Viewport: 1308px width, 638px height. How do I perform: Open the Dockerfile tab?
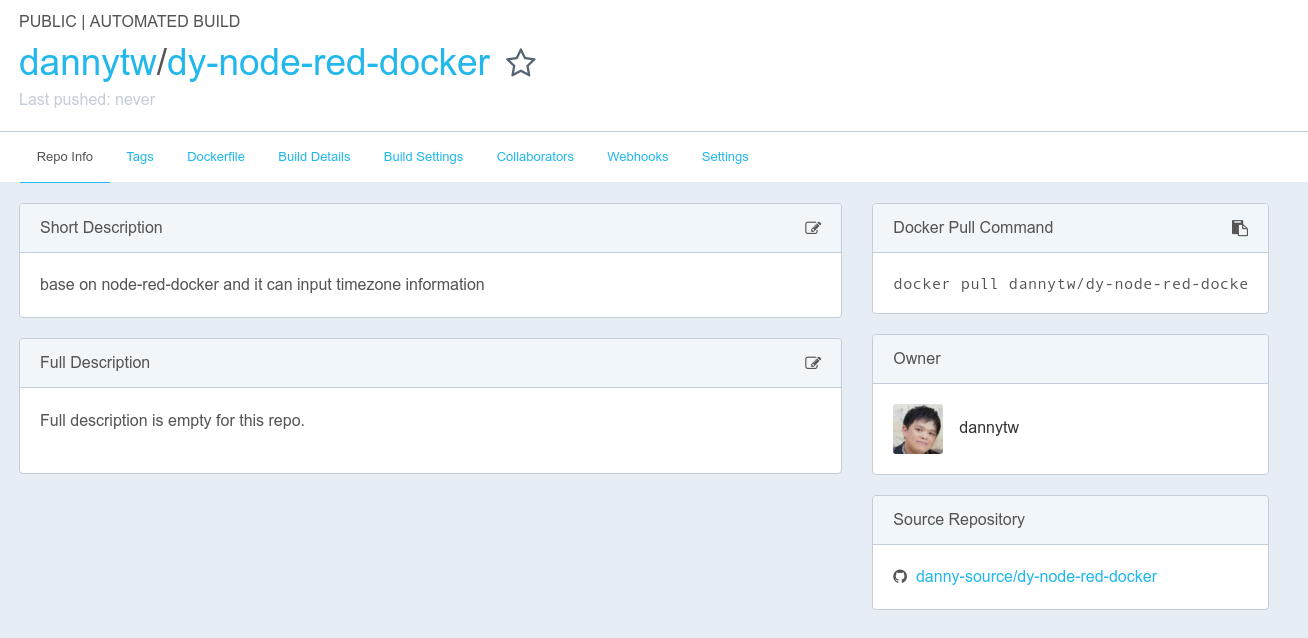216,157
